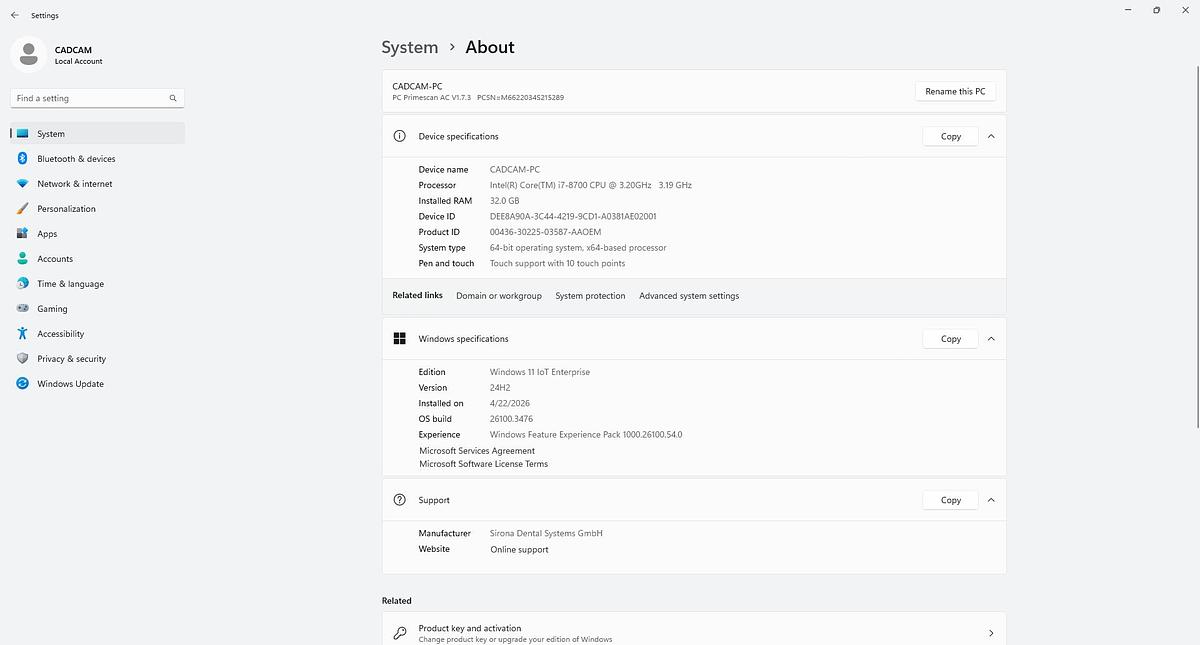The image size is (1200, 645).
Task: Collapse the Device specifications section
Action: pos(991,136)
